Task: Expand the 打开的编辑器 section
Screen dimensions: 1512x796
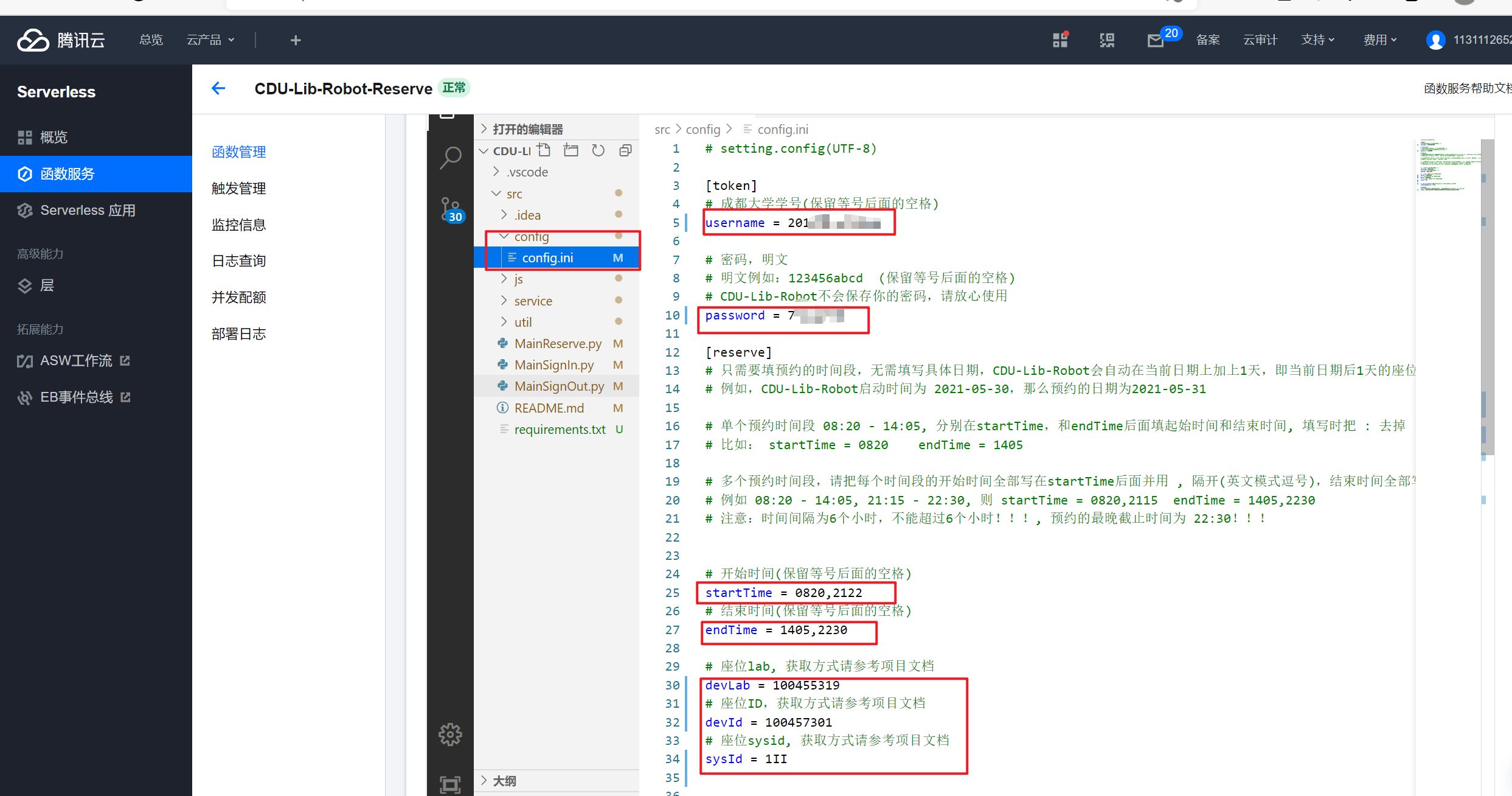Action: click(484, 129)
